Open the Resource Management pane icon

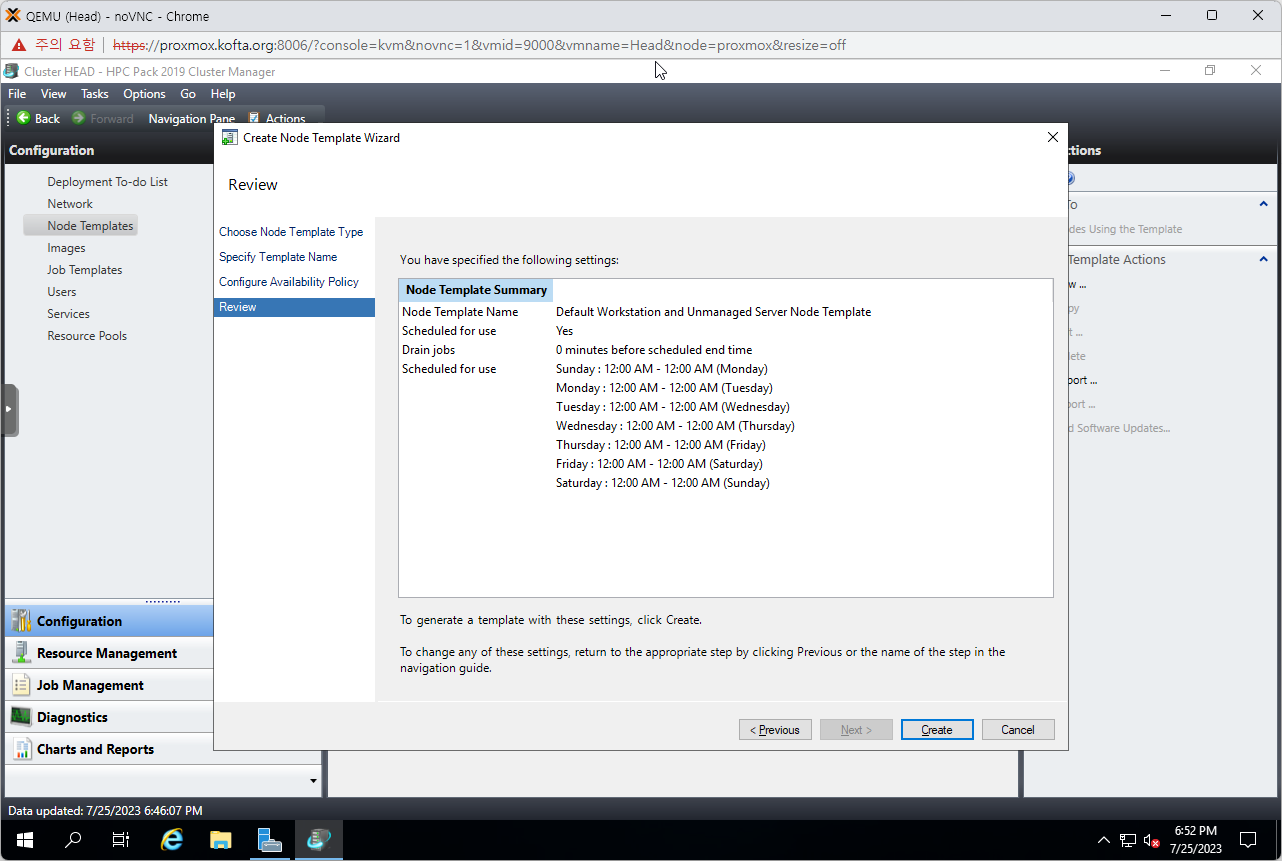pyautogui.click(x=21, y=653)
